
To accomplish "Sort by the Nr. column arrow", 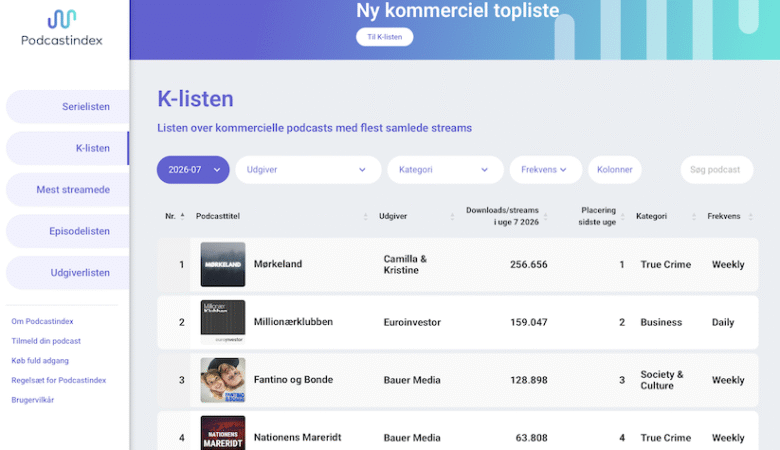I will coord(182,216).
